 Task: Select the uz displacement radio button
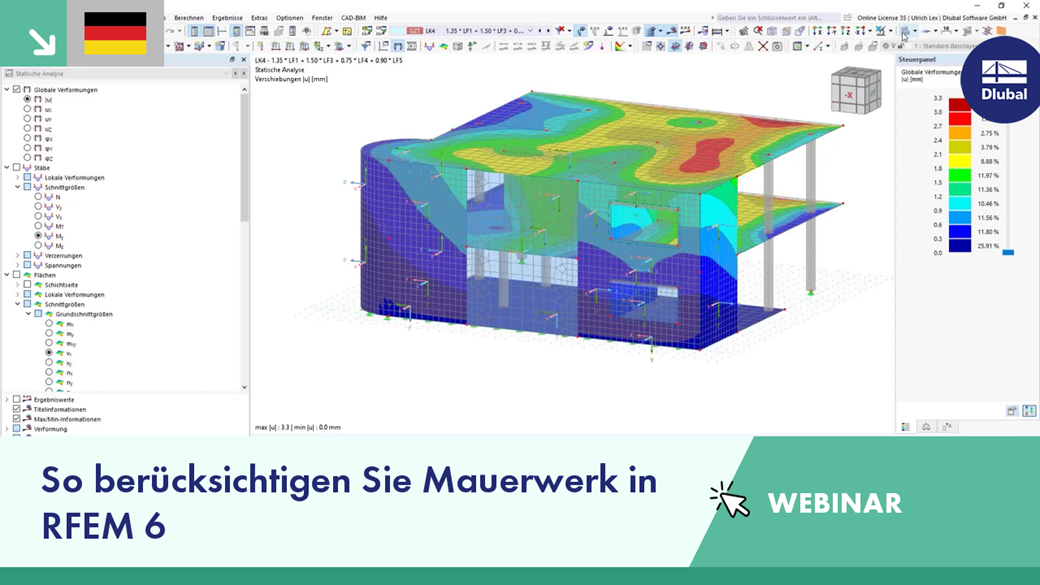(x=27, y=128)
